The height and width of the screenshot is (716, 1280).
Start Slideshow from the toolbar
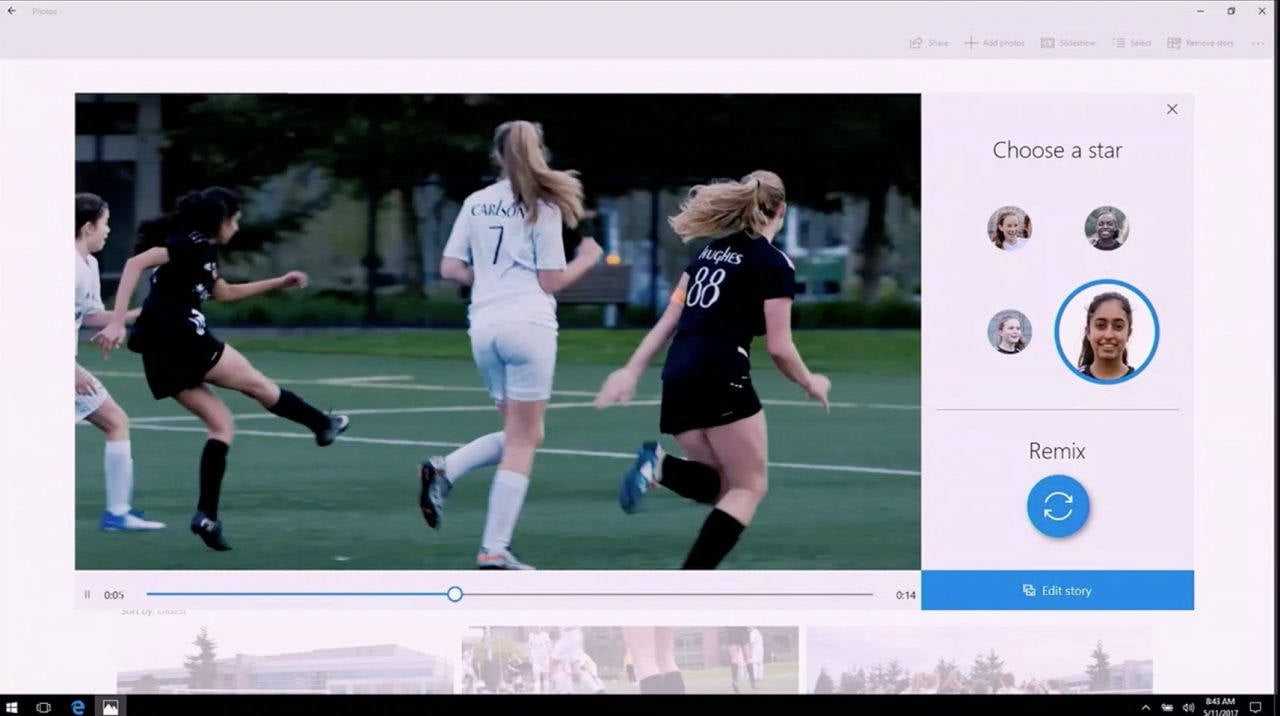[1068, 43]
